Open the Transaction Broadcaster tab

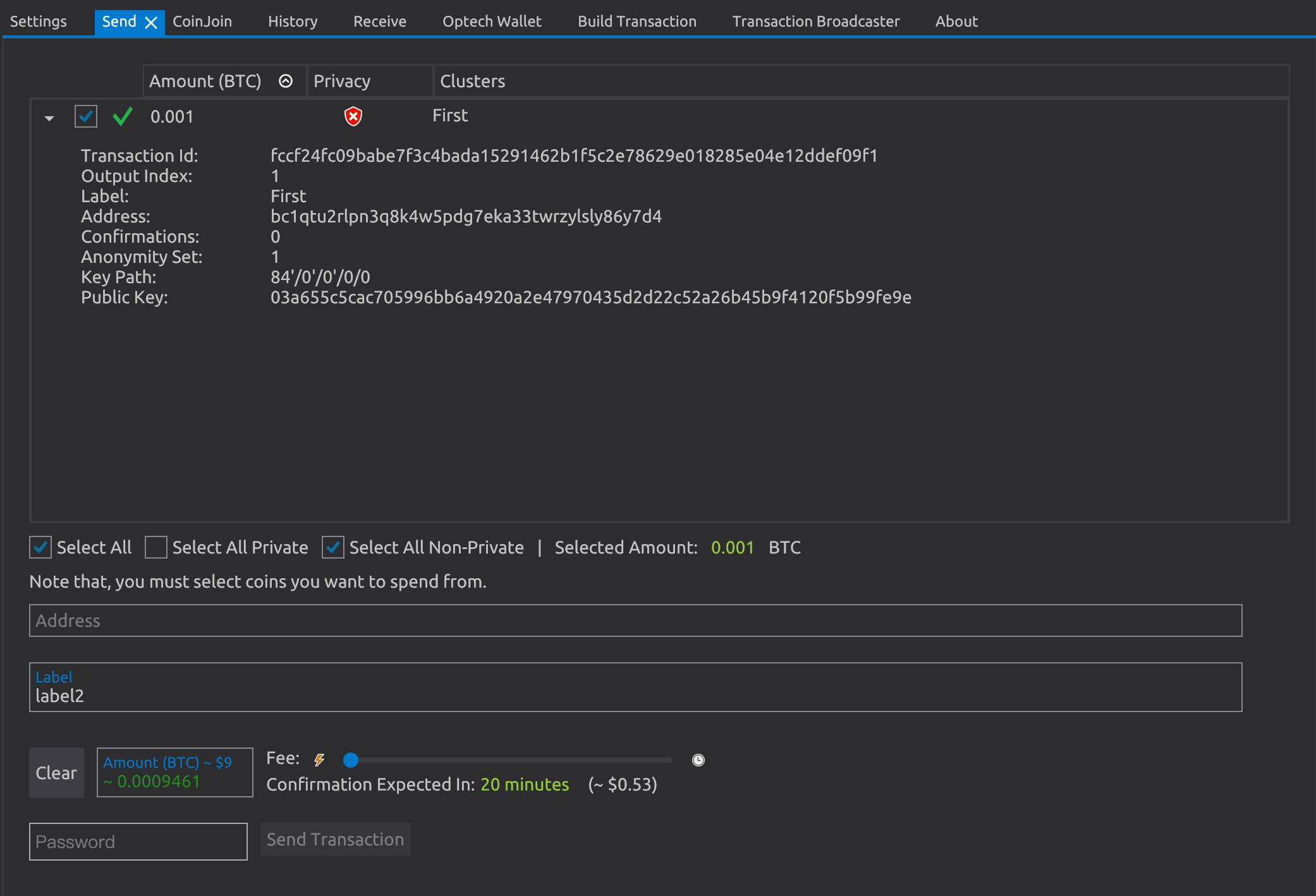(x=816, y=21)
